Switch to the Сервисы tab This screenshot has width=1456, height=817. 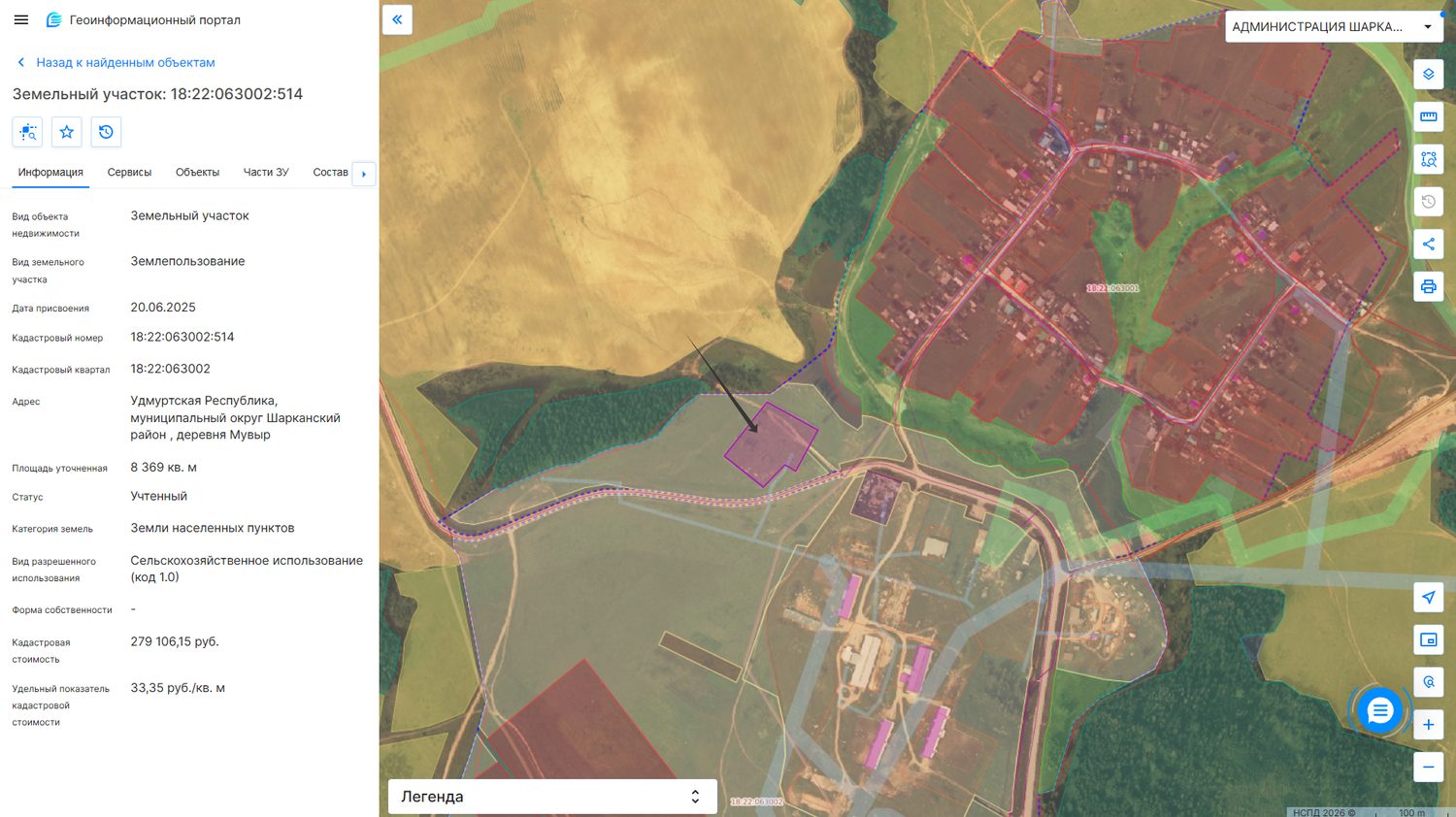(x=129, y=173)
